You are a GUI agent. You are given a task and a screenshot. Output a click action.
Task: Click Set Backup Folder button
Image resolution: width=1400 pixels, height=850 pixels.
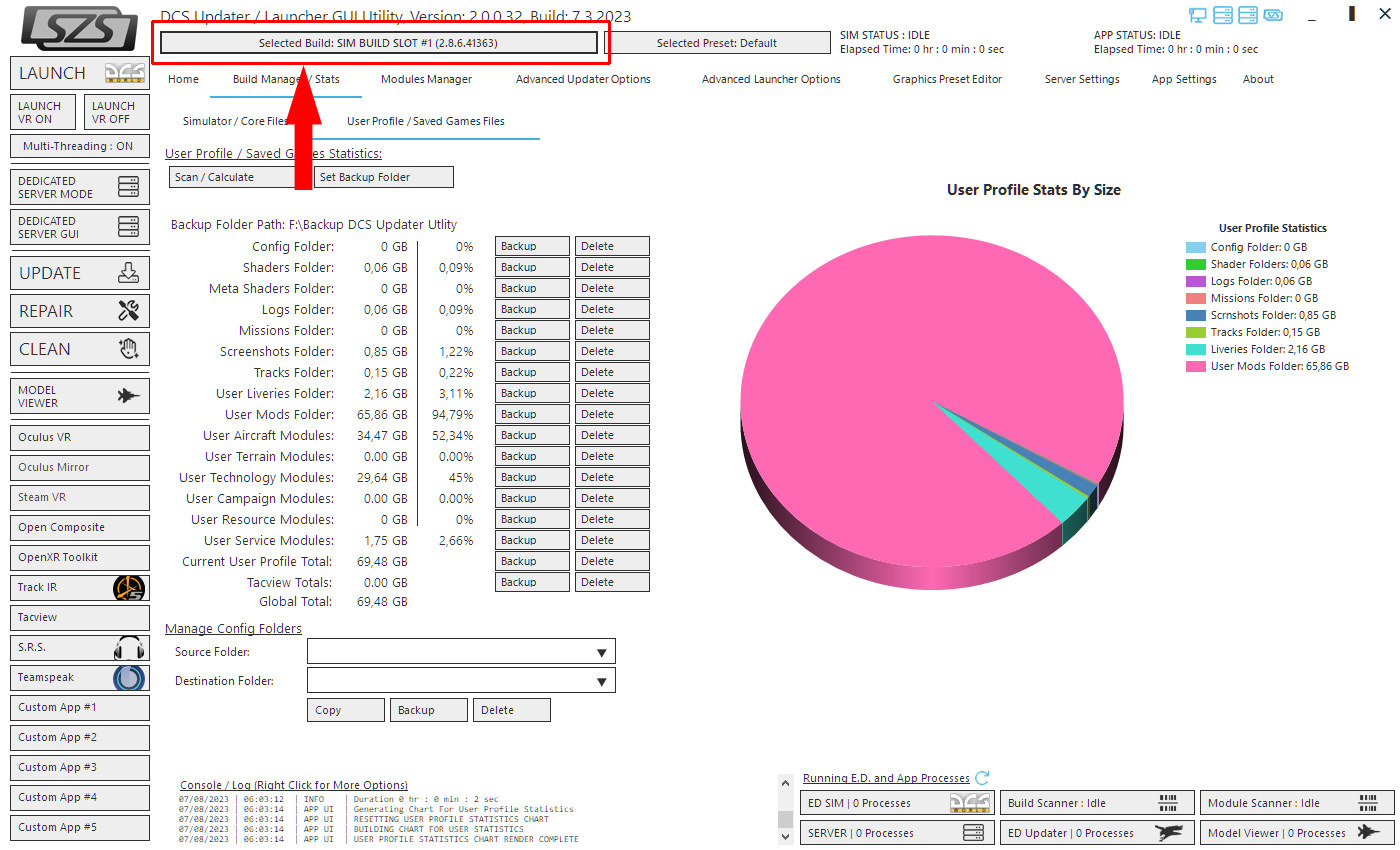point(384,177)
